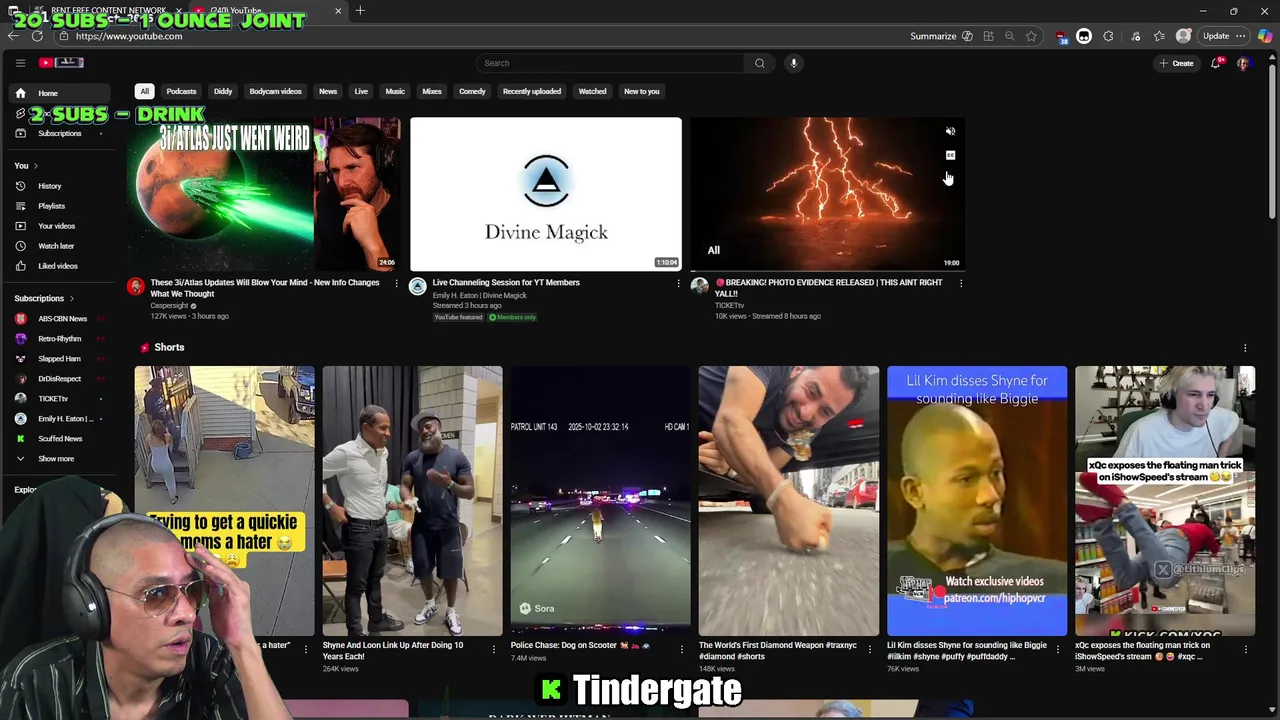
Task: Open the Copilot icon in the toolbar
Action: click(1265, 36)
